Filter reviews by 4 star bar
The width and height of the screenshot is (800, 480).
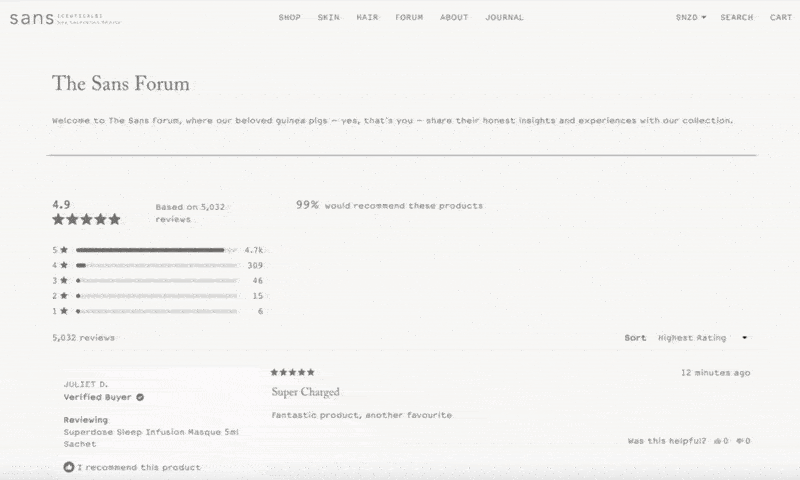(157, 265)
